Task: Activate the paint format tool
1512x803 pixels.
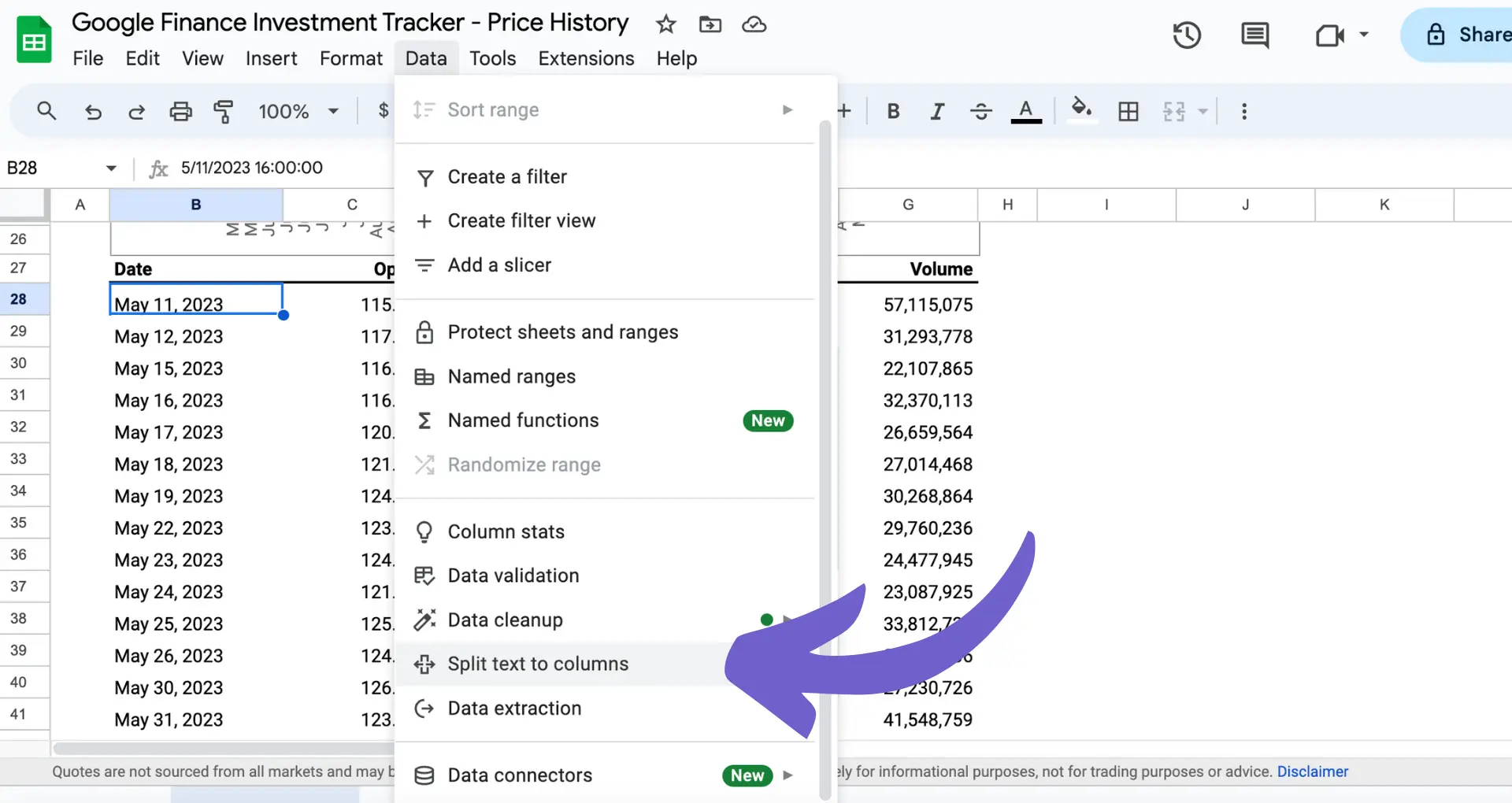Action: (224, 111)
